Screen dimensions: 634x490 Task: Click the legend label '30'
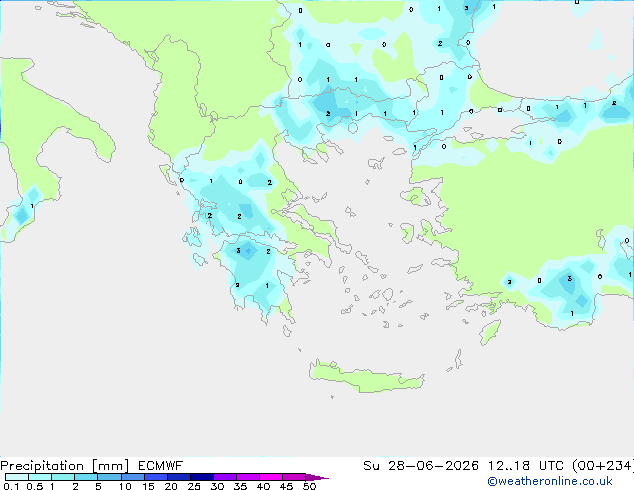(x=217, y=486)
